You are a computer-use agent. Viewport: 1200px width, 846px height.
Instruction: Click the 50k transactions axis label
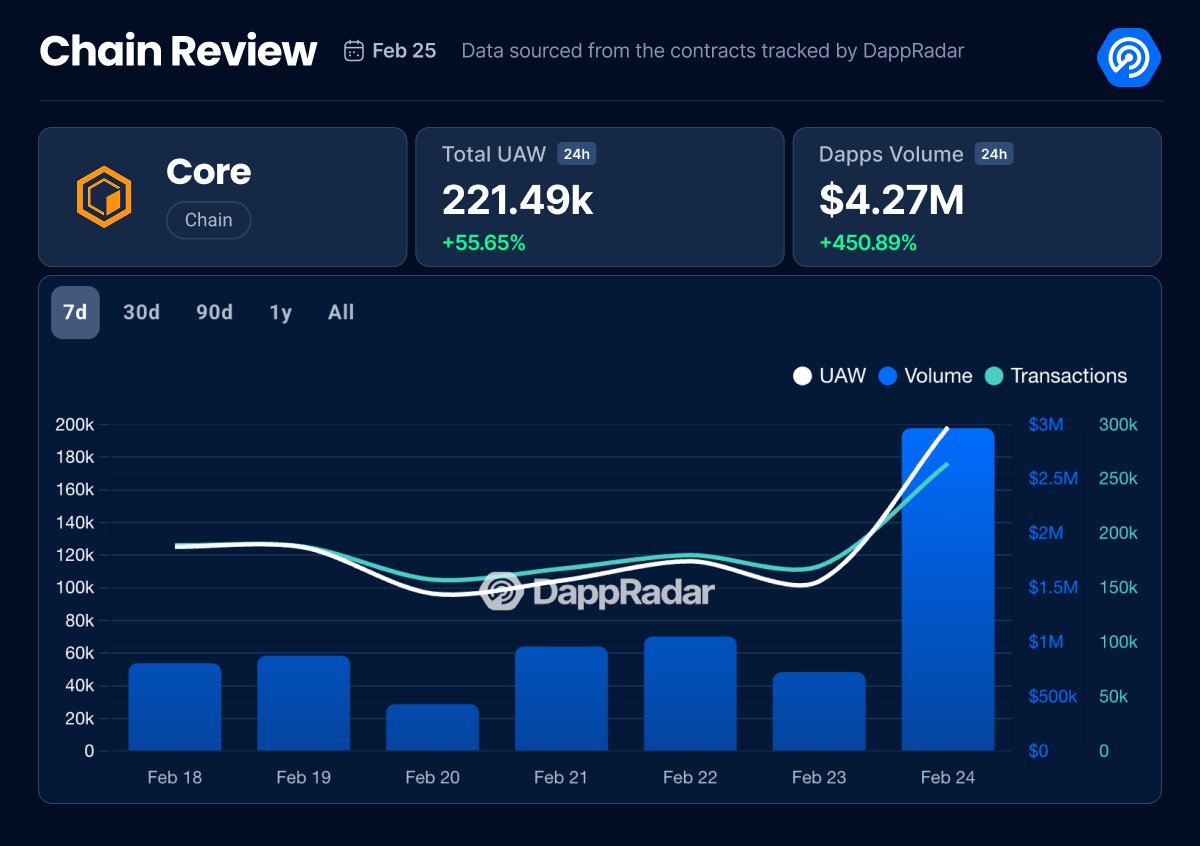point(1114,696)
